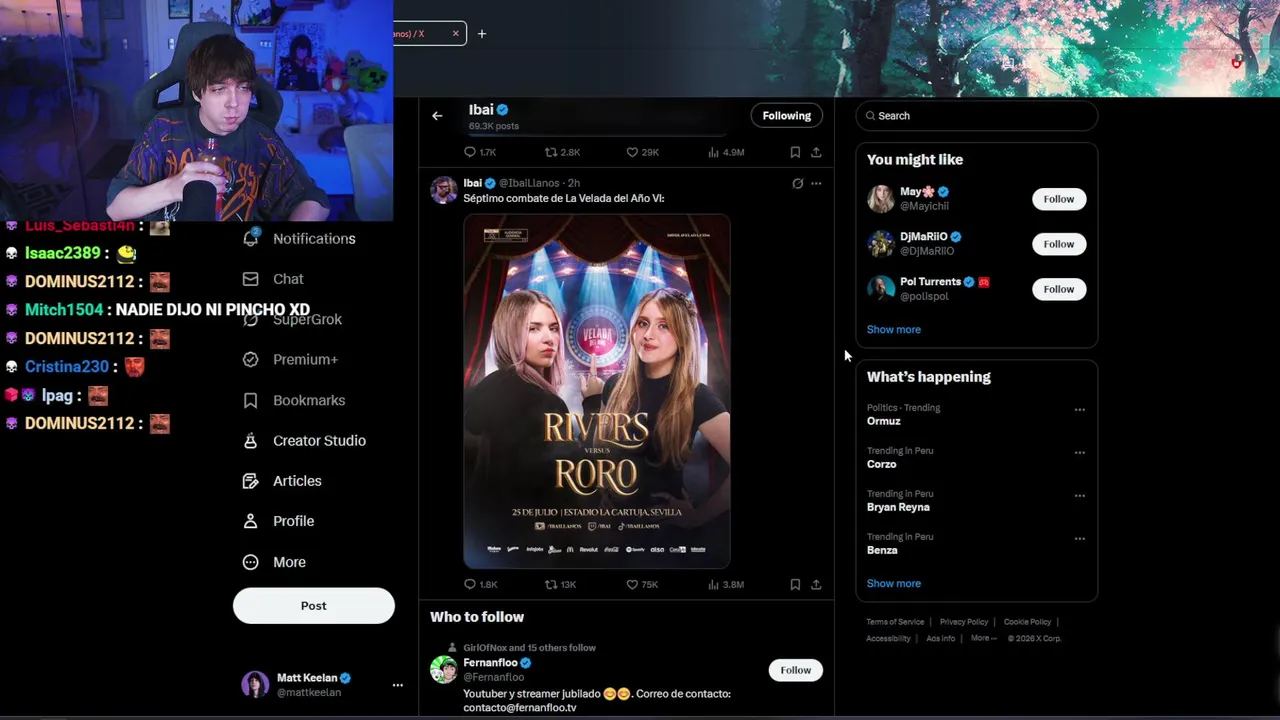The width and height of the screenshot is (1280, 720).
Task: Open the Creator Studio icon
Action: pyautogui.click(x=251, y=440)
